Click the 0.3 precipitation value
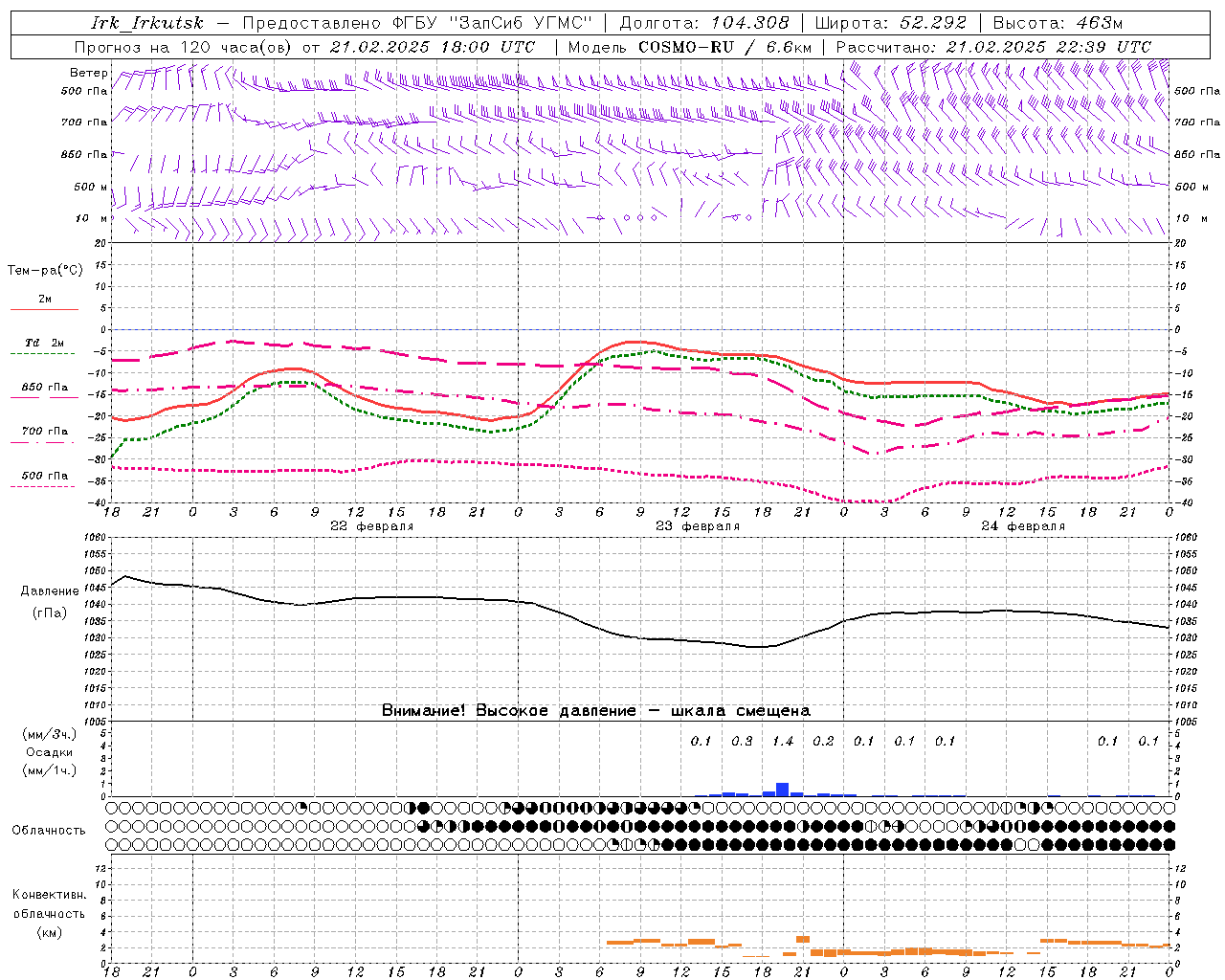The height and width of the screenshot is (980, 1225). tap(742, 742)
